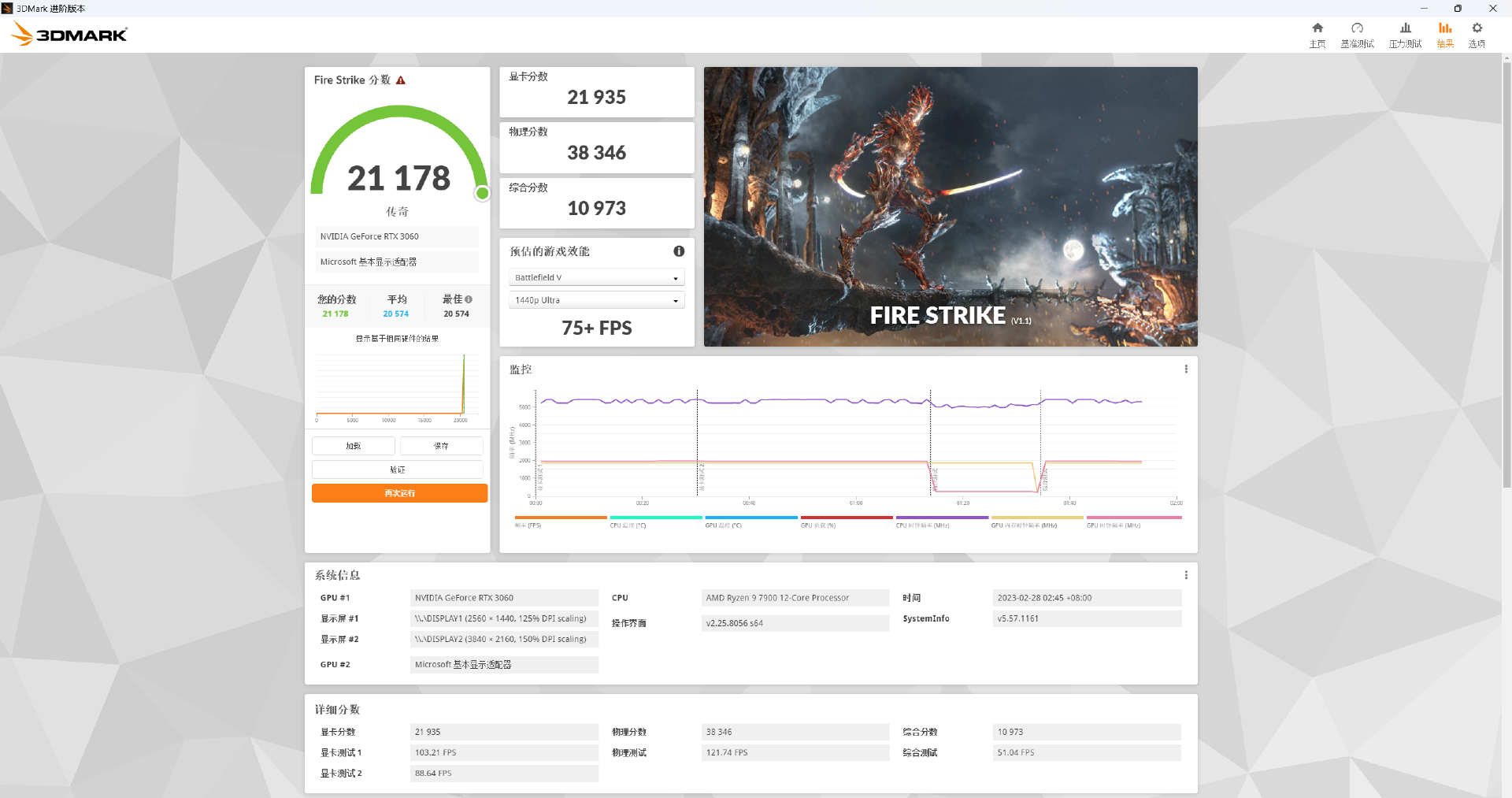Open the 1440p Ultra resolution dropdown
1512x798 pixels.
[x=596, y=300]
